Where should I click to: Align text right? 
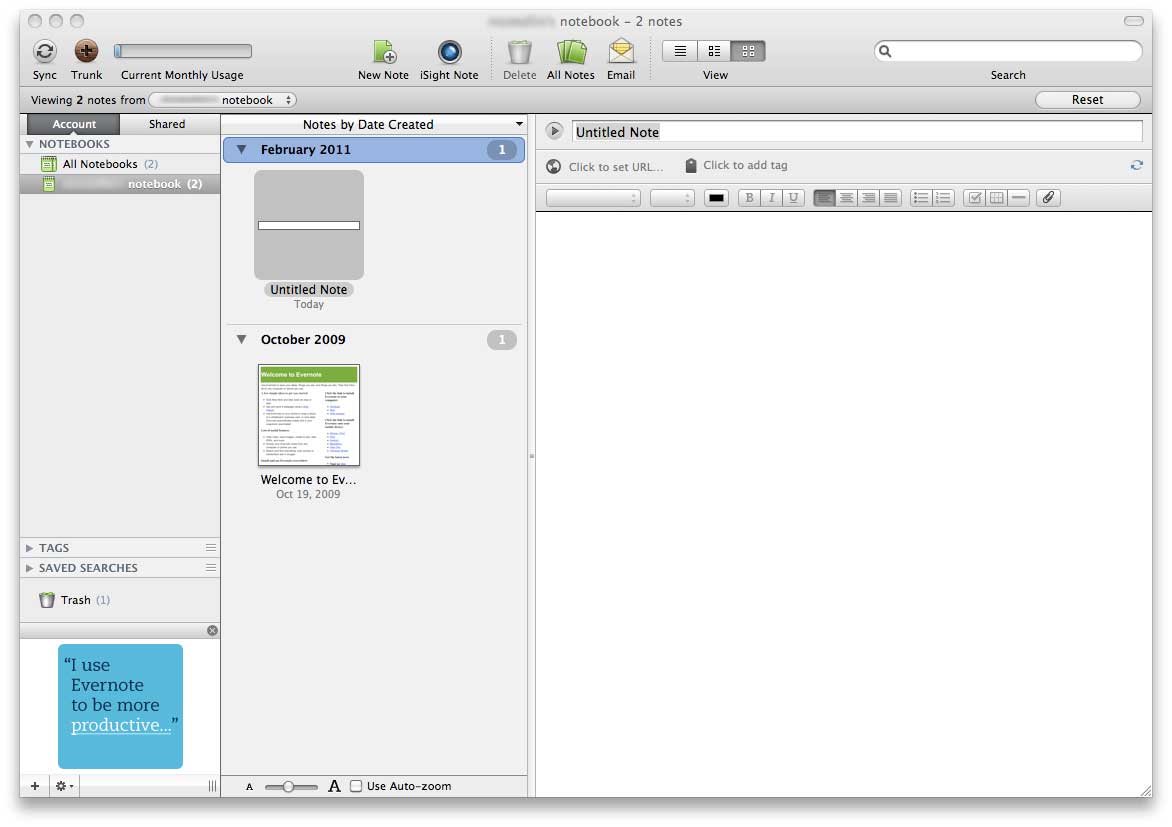coord(869,198)
